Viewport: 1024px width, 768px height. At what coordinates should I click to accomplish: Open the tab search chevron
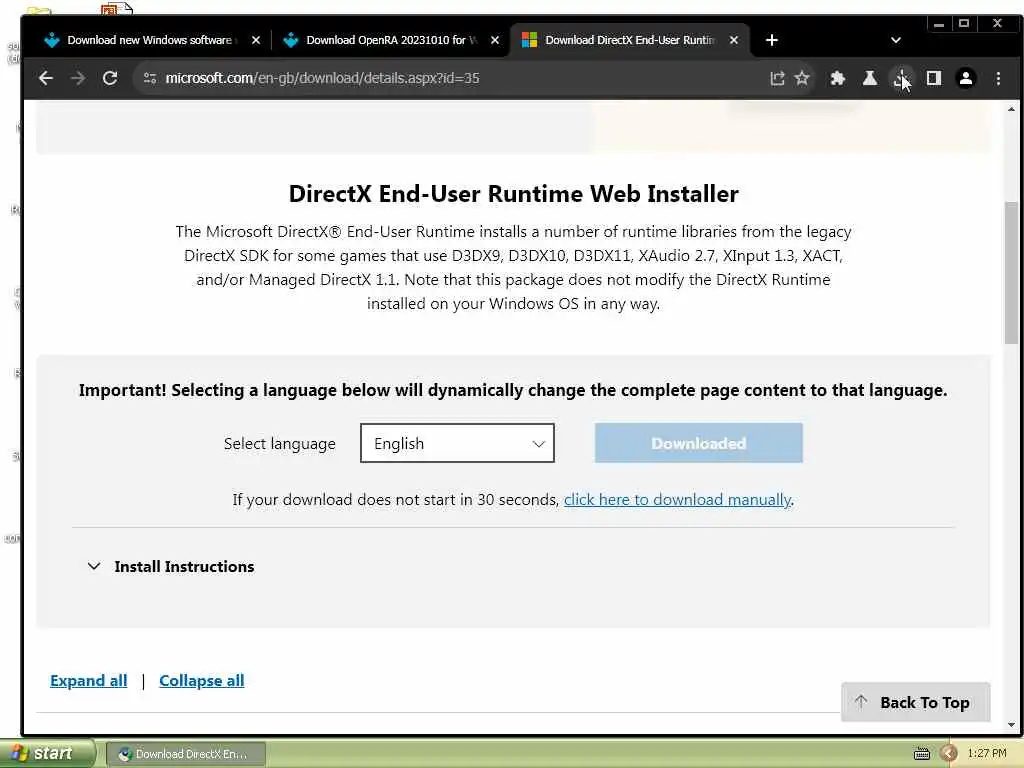[x=895, y=40]
